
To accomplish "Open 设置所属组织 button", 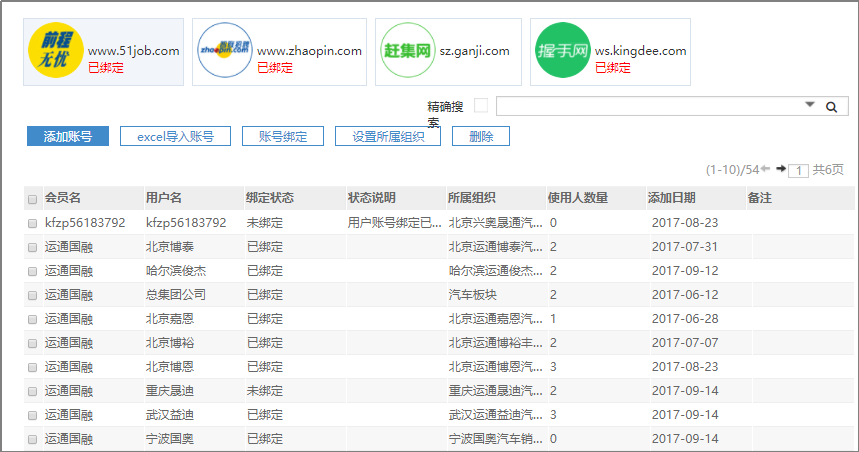I will click(388, 137).
